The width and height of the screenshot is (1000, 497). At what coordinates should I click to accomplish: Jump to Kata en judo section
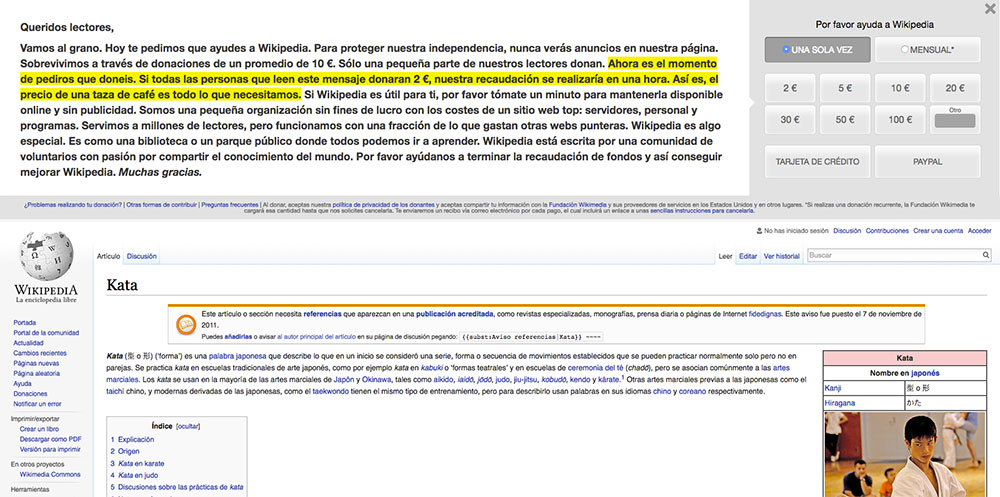click(x=134, y=475)
